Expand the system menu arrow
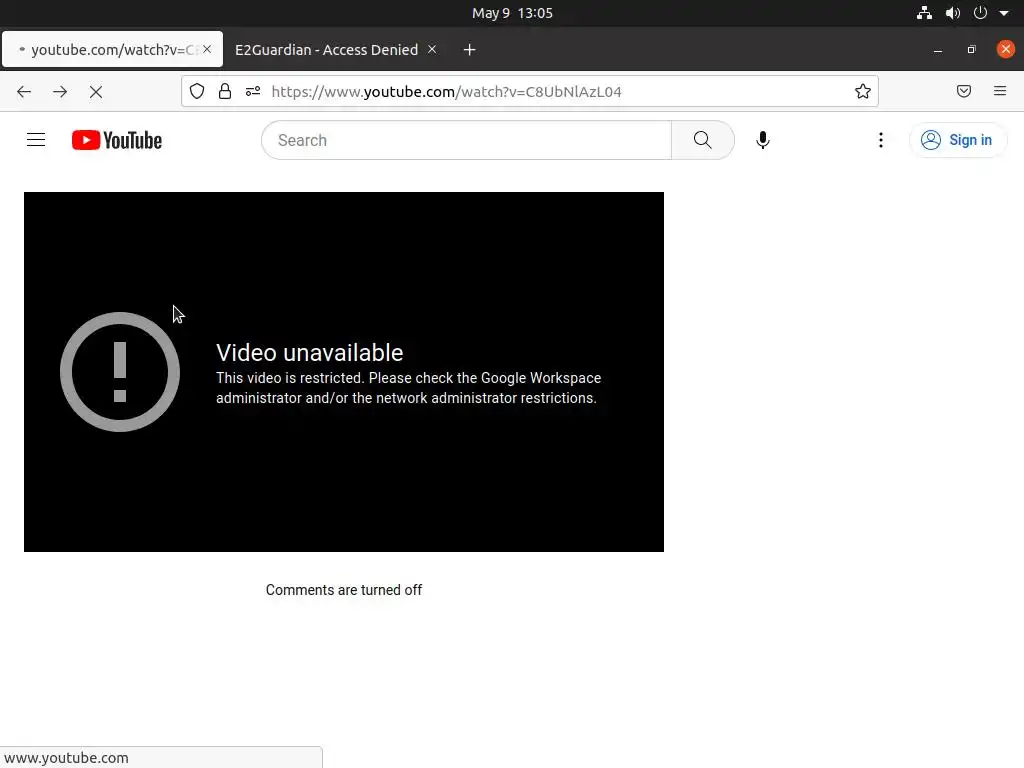Viewport: 1024px width, 768px height. click(x=1004, y=13)
